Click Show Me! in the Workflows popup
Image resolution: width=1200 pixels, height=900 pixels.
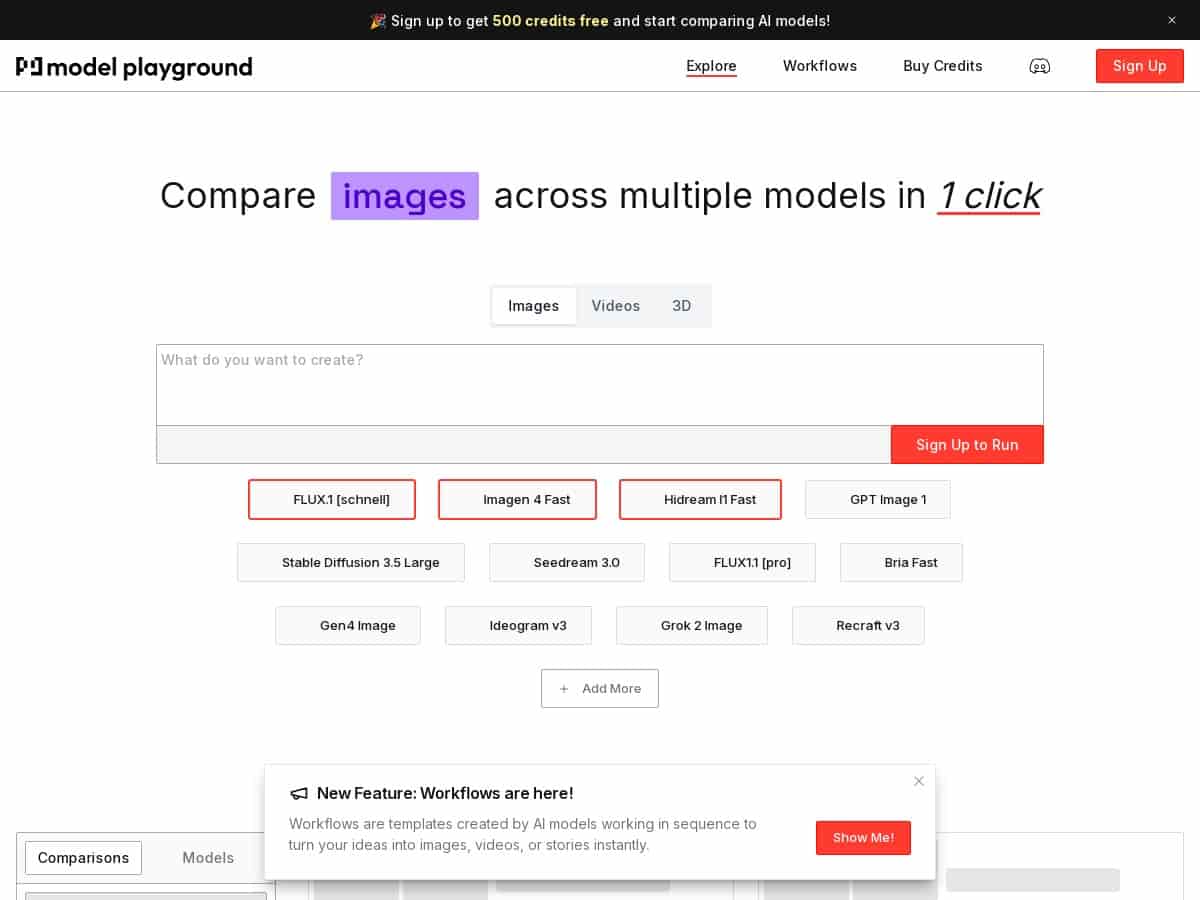click(x=863, y=838)
